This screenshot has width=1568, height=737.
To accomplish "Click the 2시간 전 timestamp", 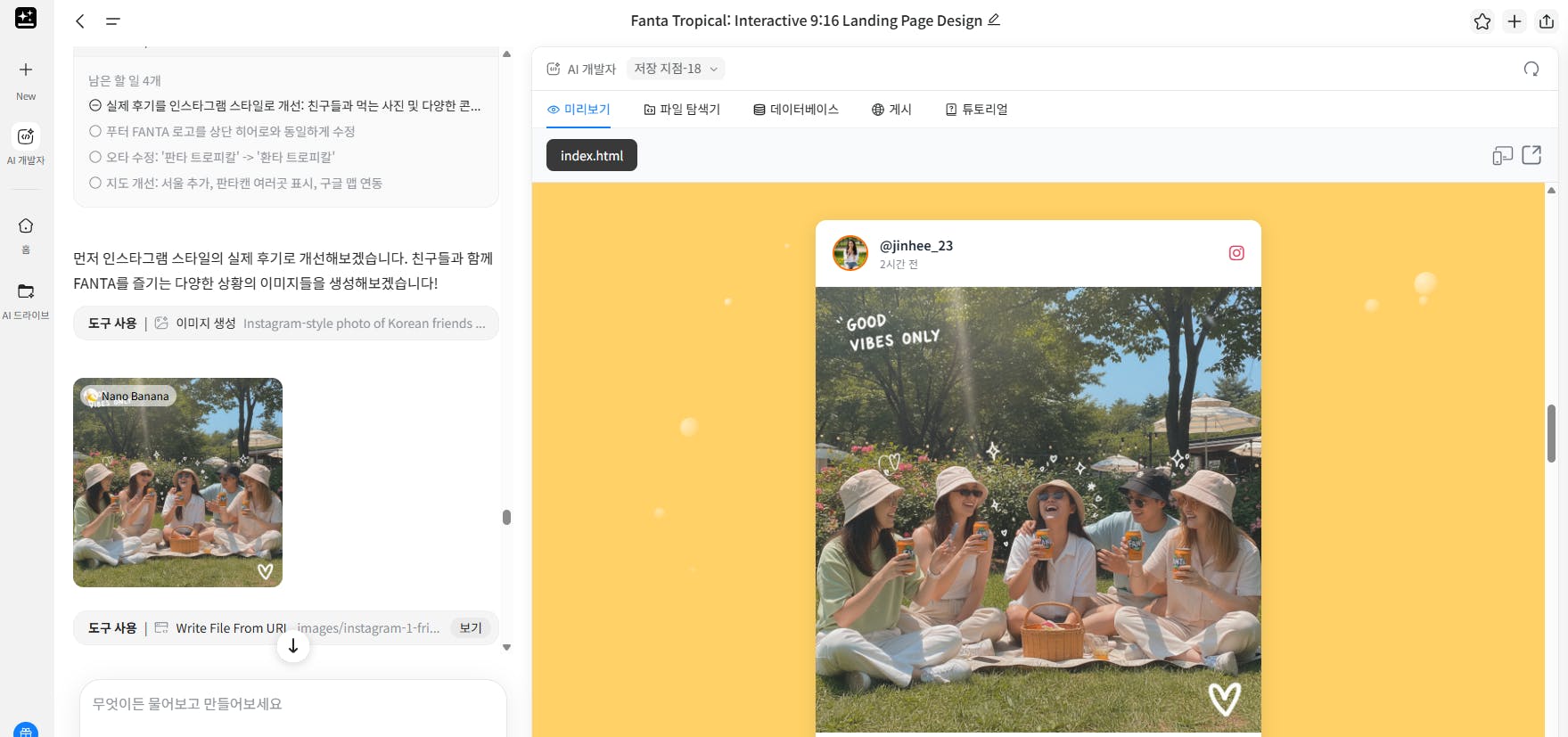I will point(899,264).
